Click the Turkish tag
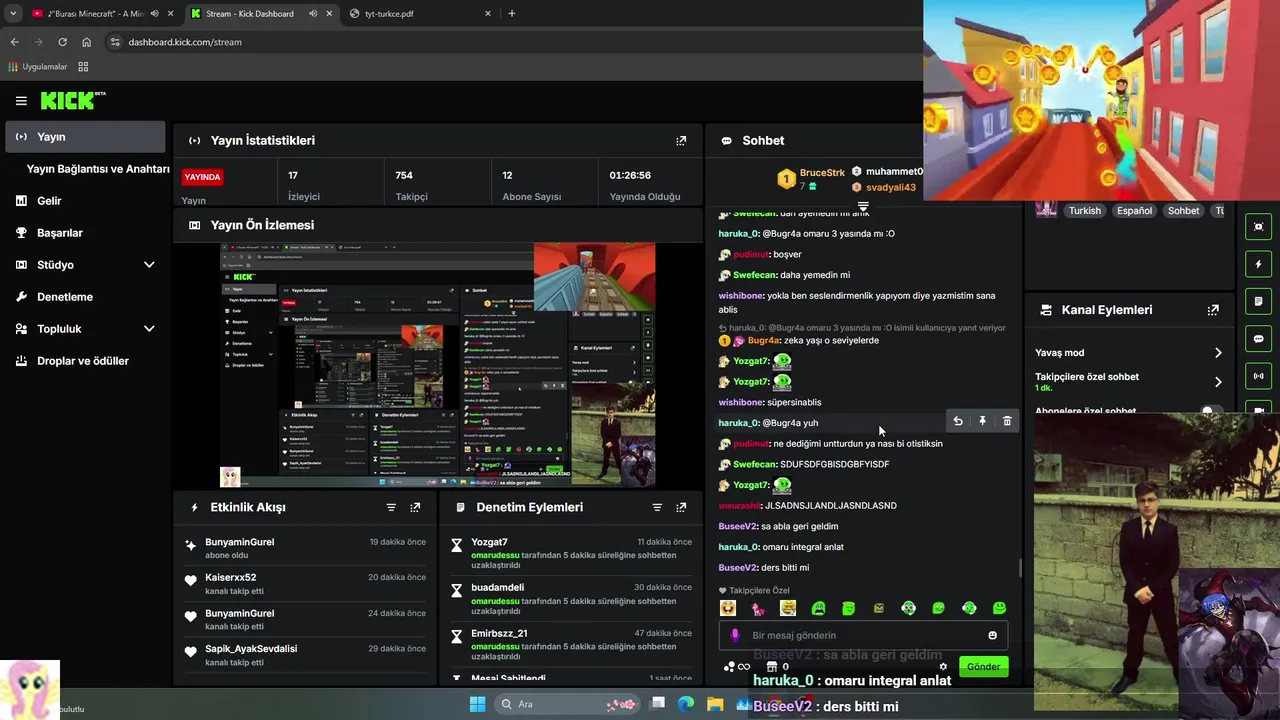Image resolution: width=1280 pixels, height=720 pixels. click(x=1084, y=211)
